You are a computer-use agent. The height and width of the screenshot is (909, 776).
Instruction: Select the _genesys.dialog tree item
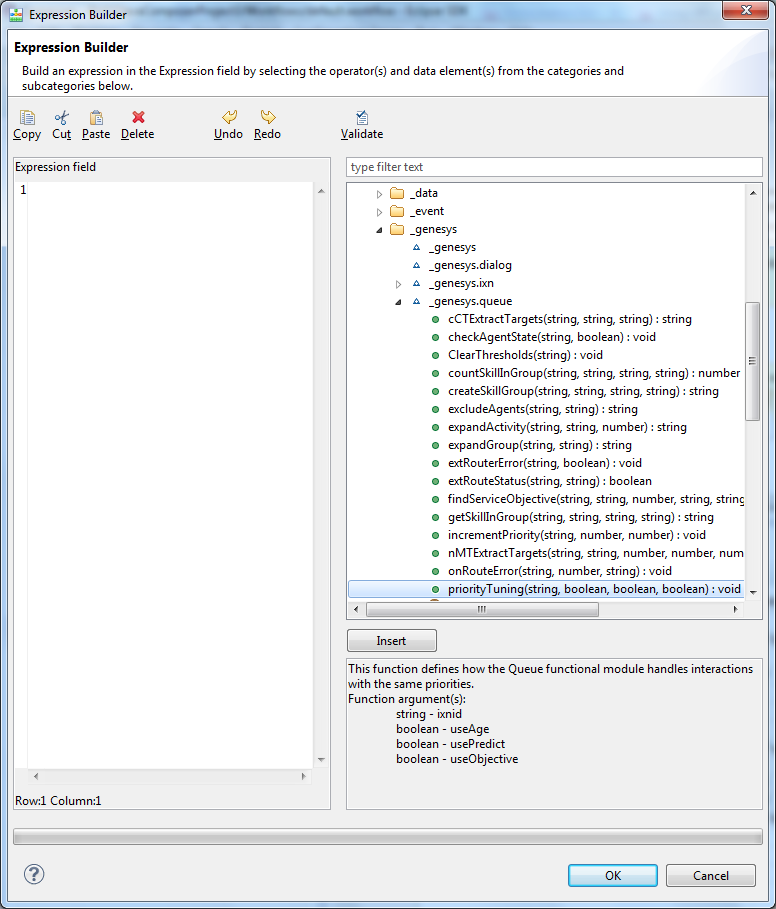(469, 266)
